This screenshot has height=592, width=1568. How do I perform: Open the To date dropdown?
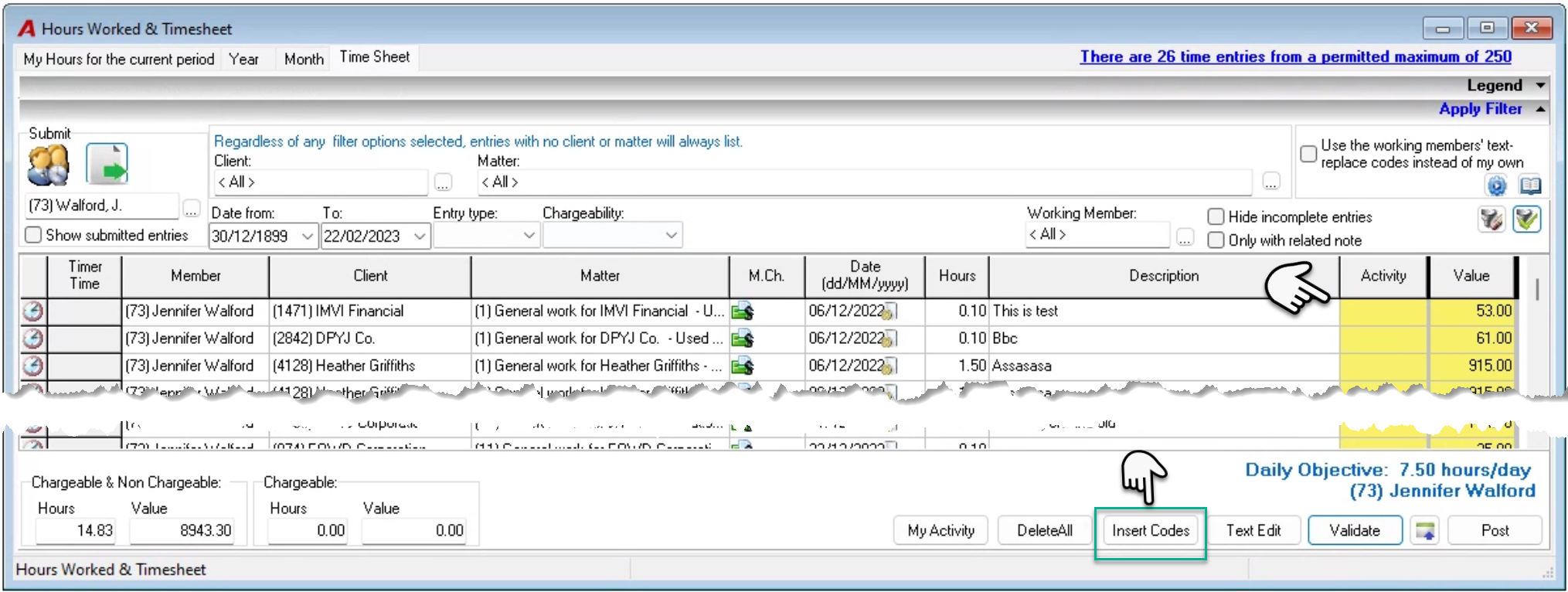pyautogui.click(x=420, y=236)
